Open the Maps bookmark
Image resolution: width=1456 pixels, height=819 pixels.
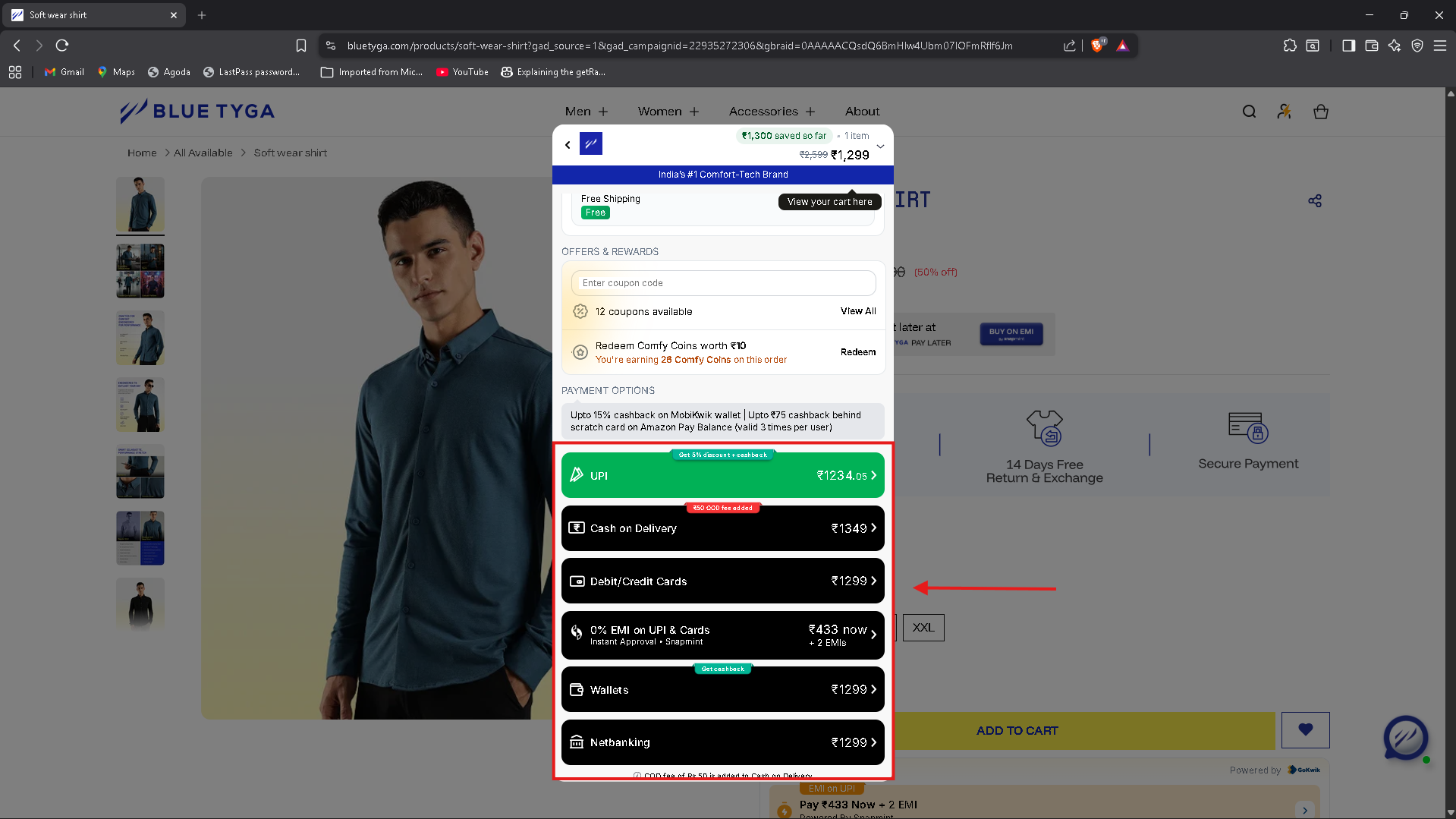click(x=116, y=72)
